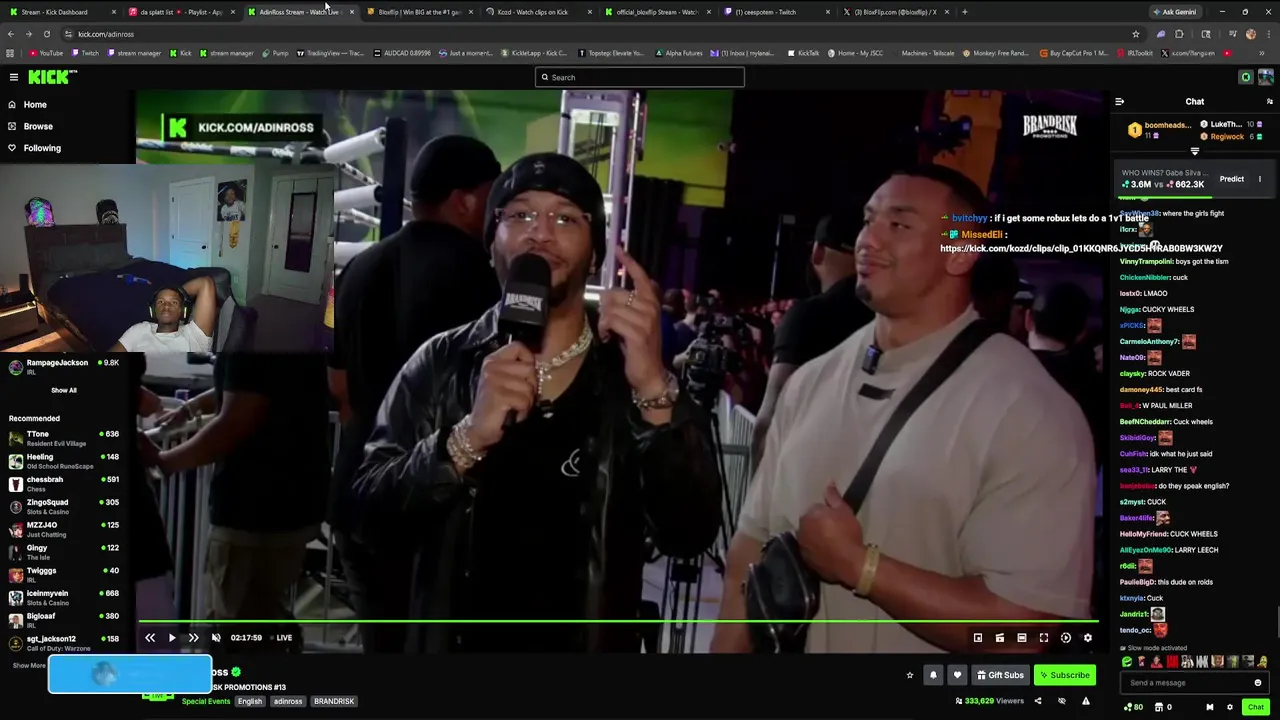The width and height of the screenshot is (1280, 720).
Task: Click the circular playback speed icon
Action: point(1066,638)
